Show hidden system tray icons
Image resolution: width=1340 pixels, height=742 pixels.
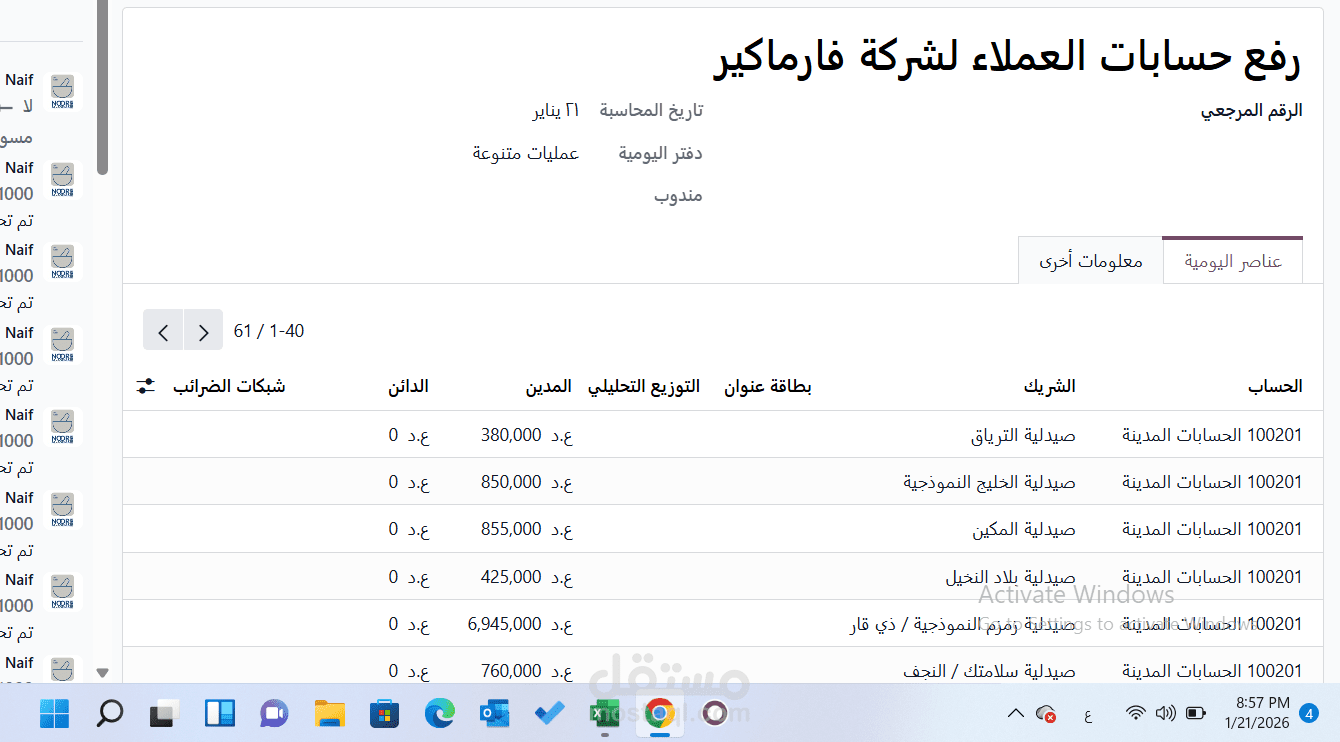click(1015, 714)
